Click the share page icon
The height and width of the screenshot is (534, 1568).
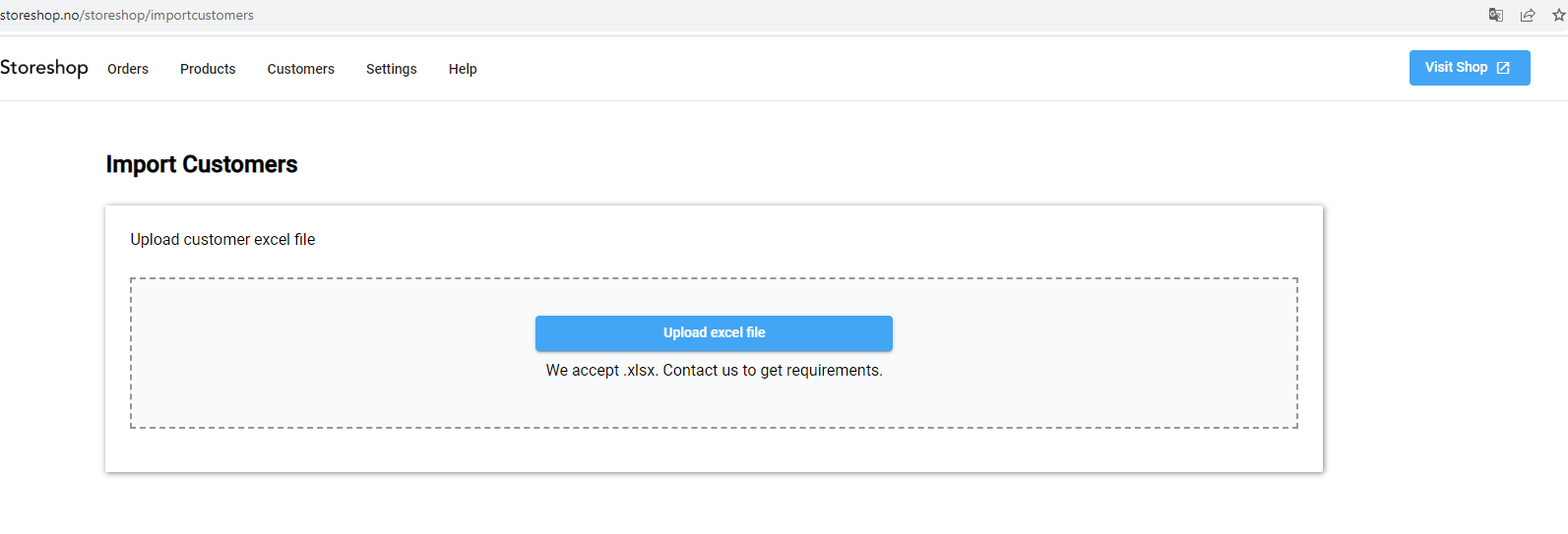pos(1528,15)
